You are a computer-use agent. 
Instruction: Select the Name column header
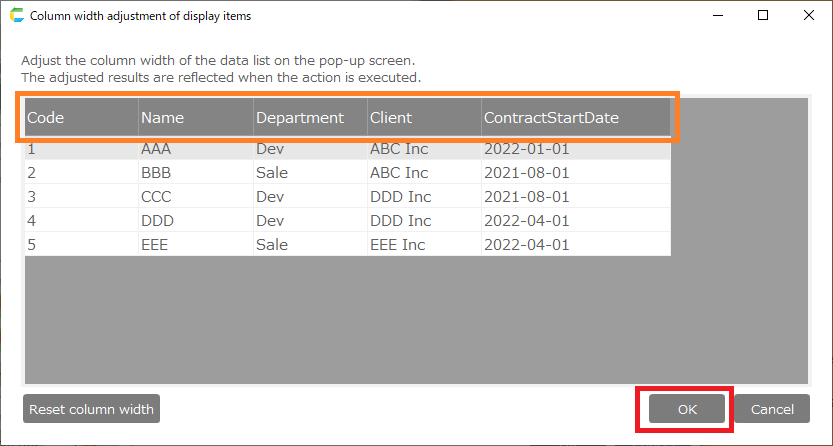click(195, 118)
